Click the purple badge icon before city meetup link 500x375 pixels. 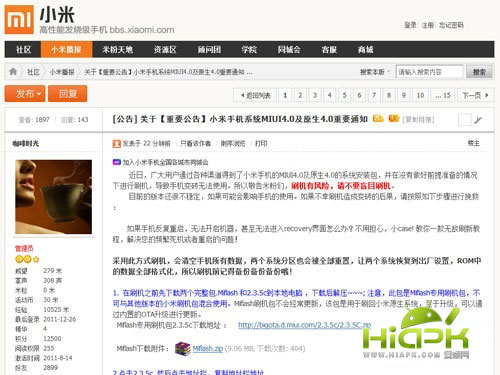pyautogui.click(x=116, y=162)
